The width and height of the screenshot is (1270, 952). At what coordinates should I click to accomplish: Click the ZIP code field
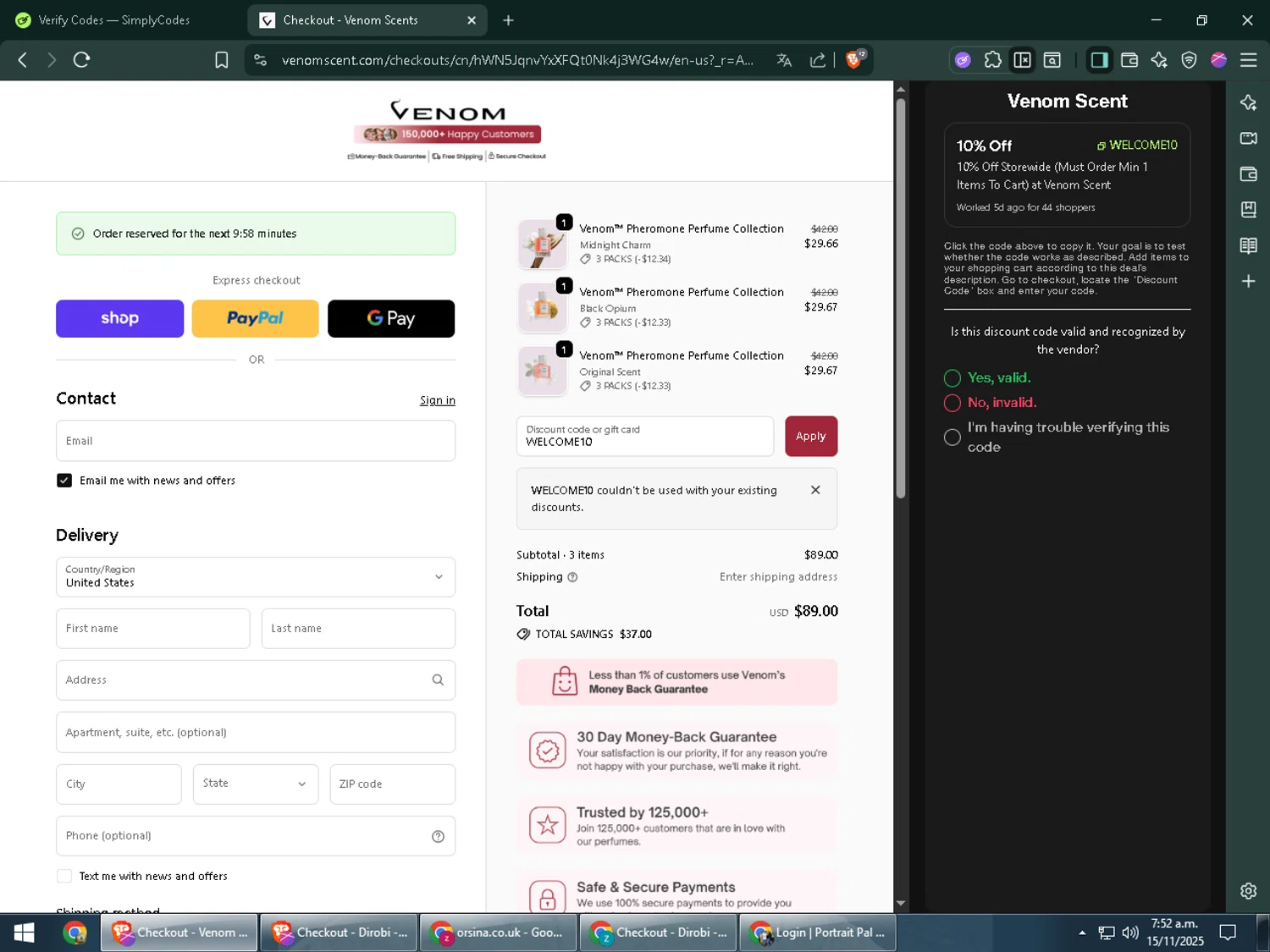coord(392,784)
